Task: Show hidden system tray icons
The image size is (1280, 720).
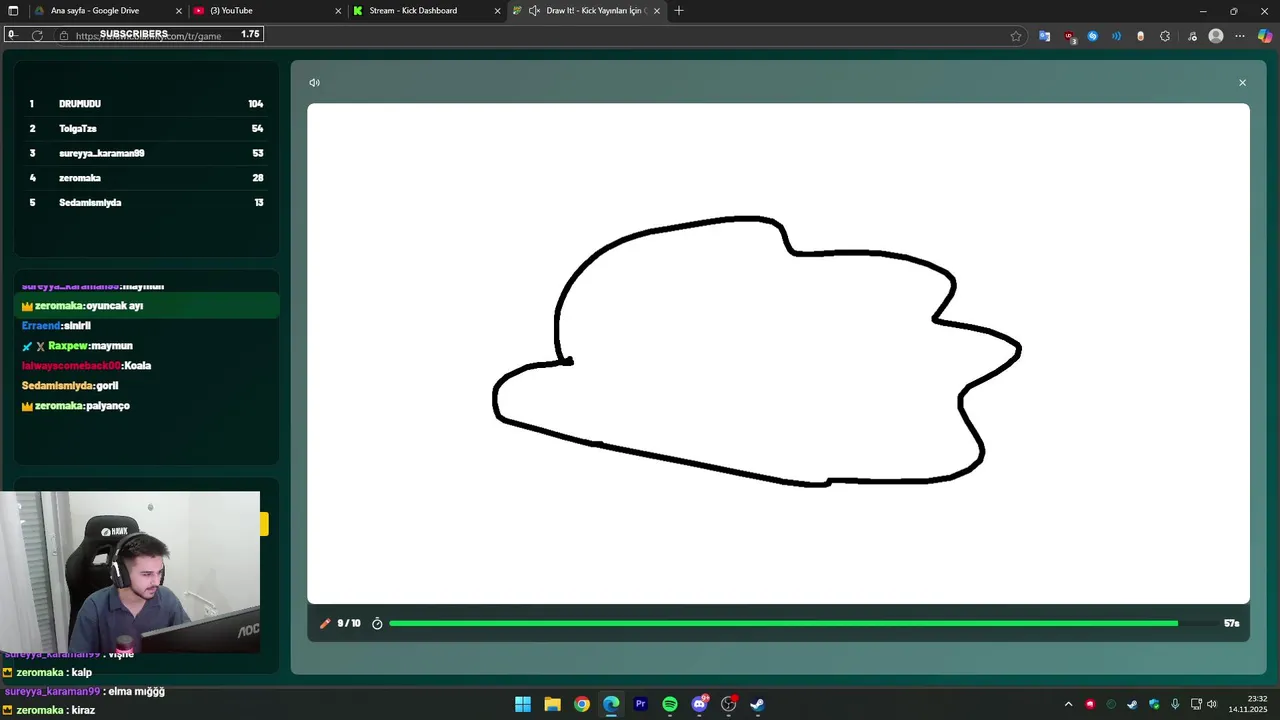Action: point(1068,704)
